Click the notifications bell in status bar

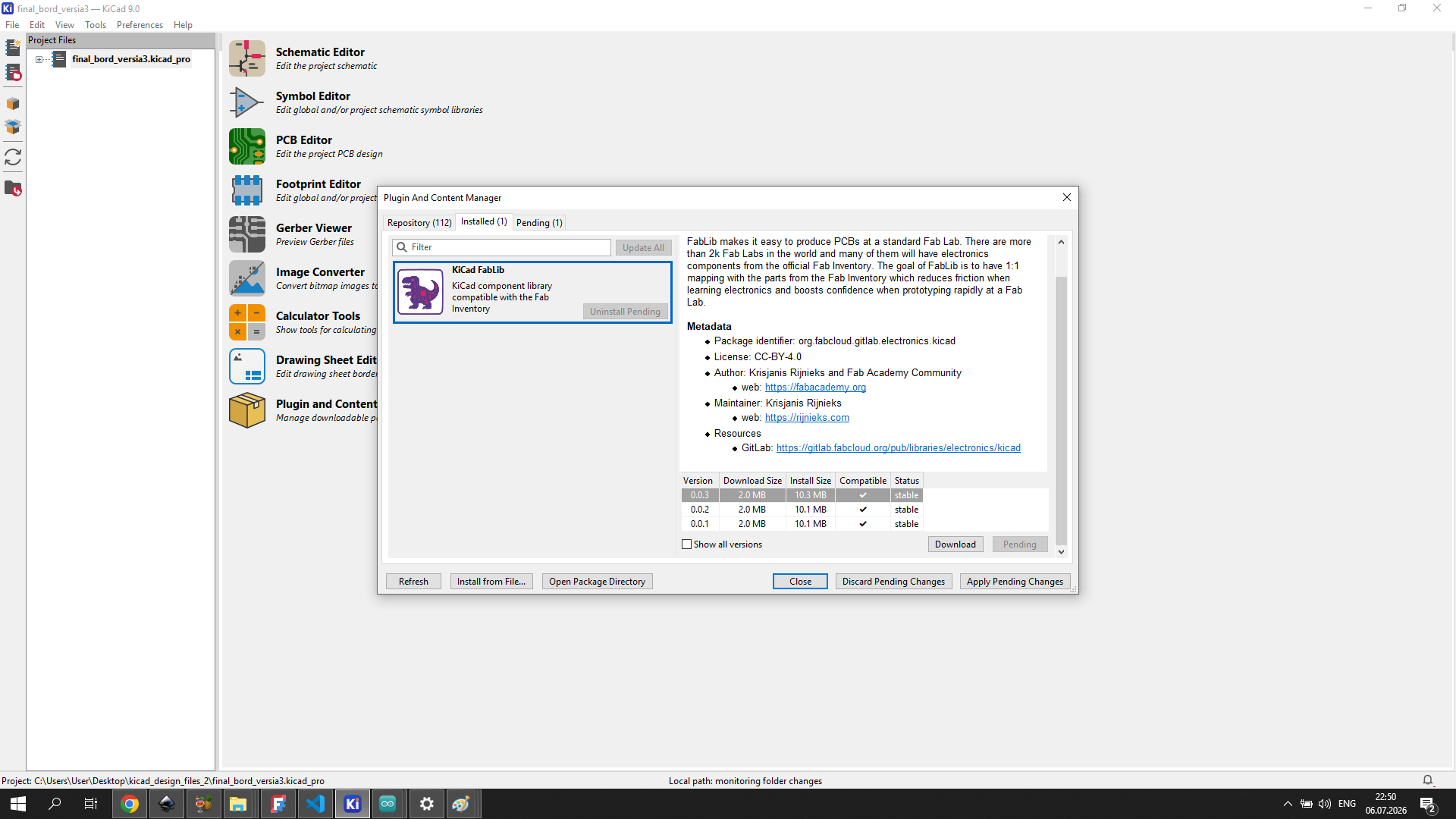[1428, 780]
